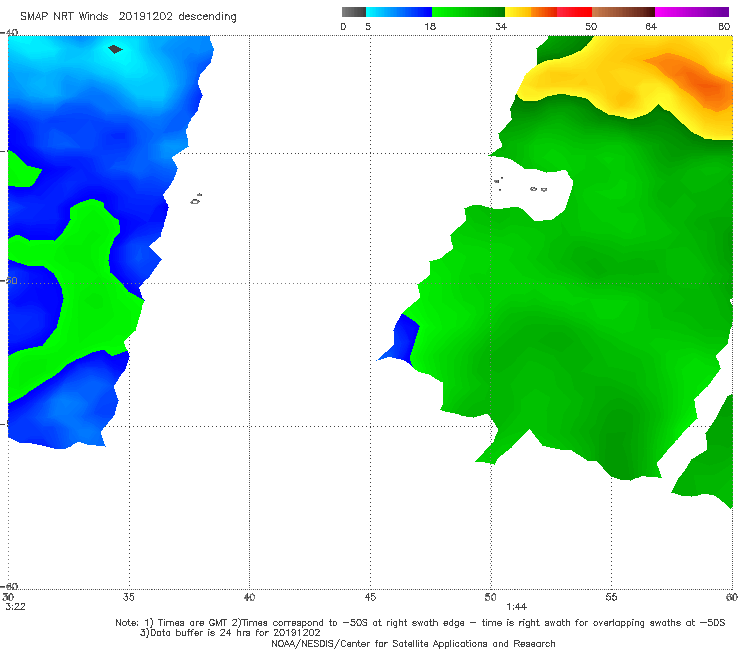The image size is (740, 650).
Task: Click 'Data buffer is 24 hrs for 20191202' note
Action: [230, 633]
